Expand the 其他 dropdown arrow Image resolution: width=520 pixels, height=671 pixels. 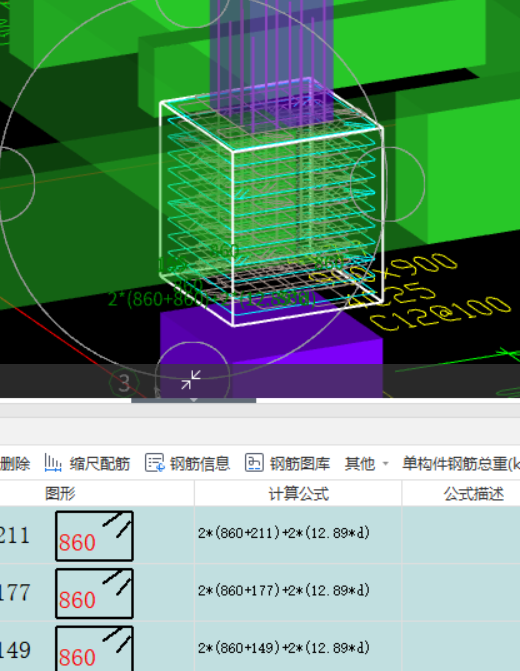click(x=385, y=464)
